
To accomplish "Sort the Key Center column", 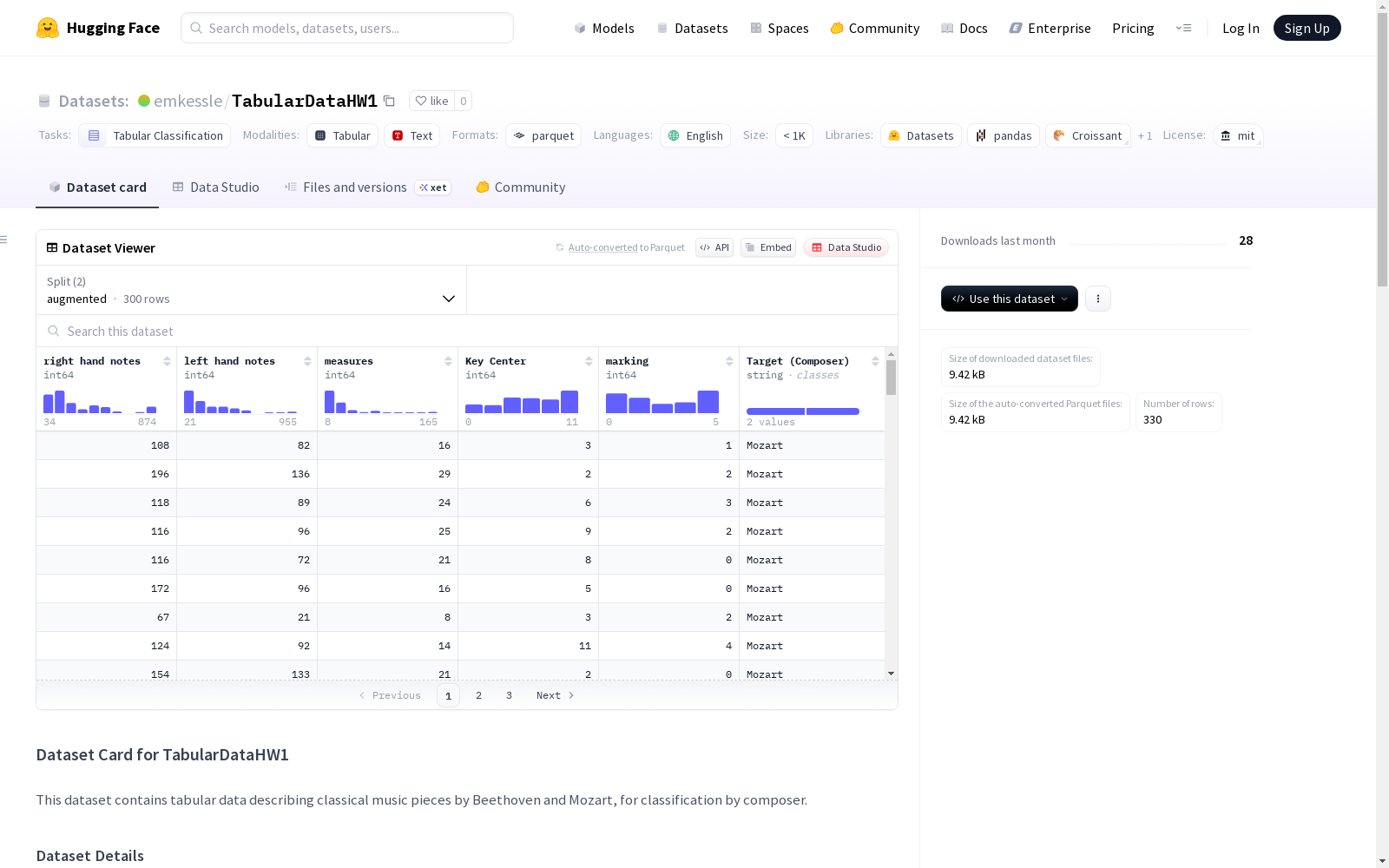I will coord(589,361).
